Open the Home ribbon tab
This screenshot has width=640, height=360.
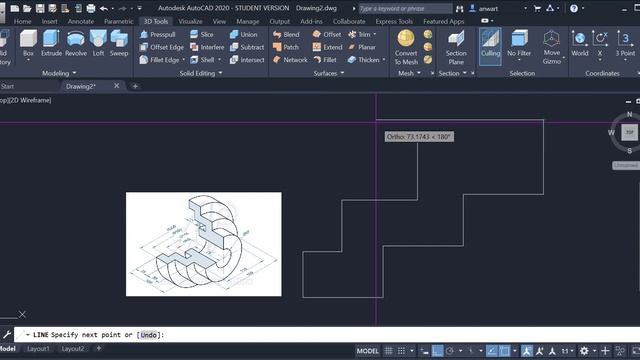coord(22,21)
